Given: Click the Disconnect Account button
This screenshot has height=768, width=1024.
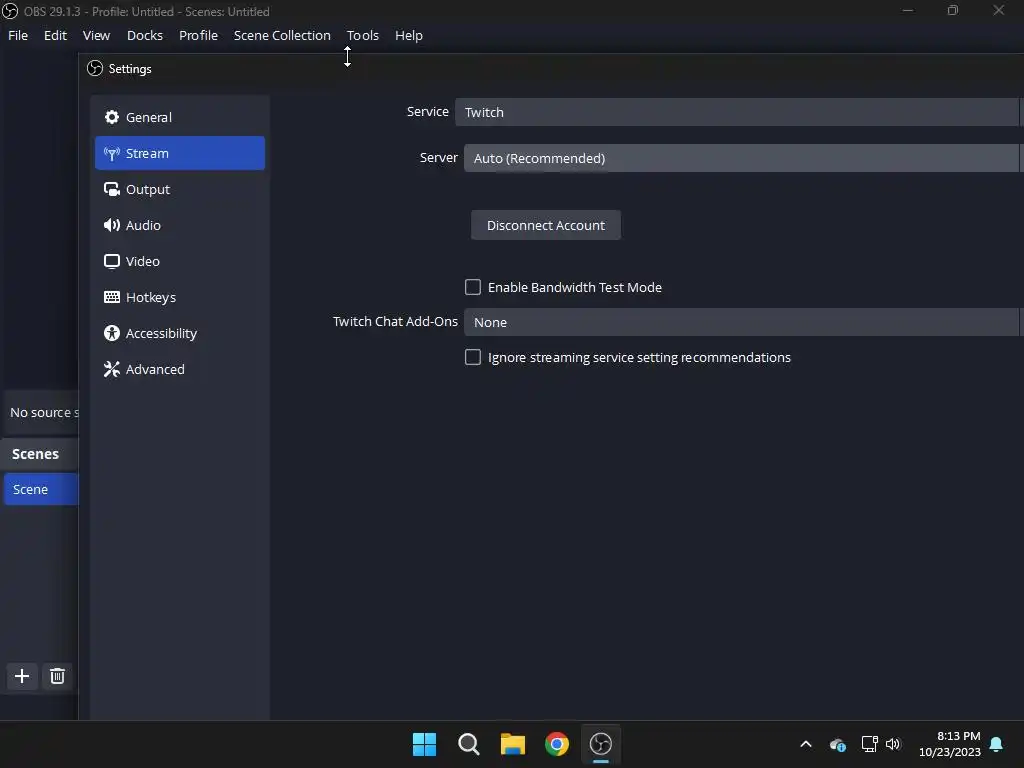Looking at the screenshot, I should [546, 225].
